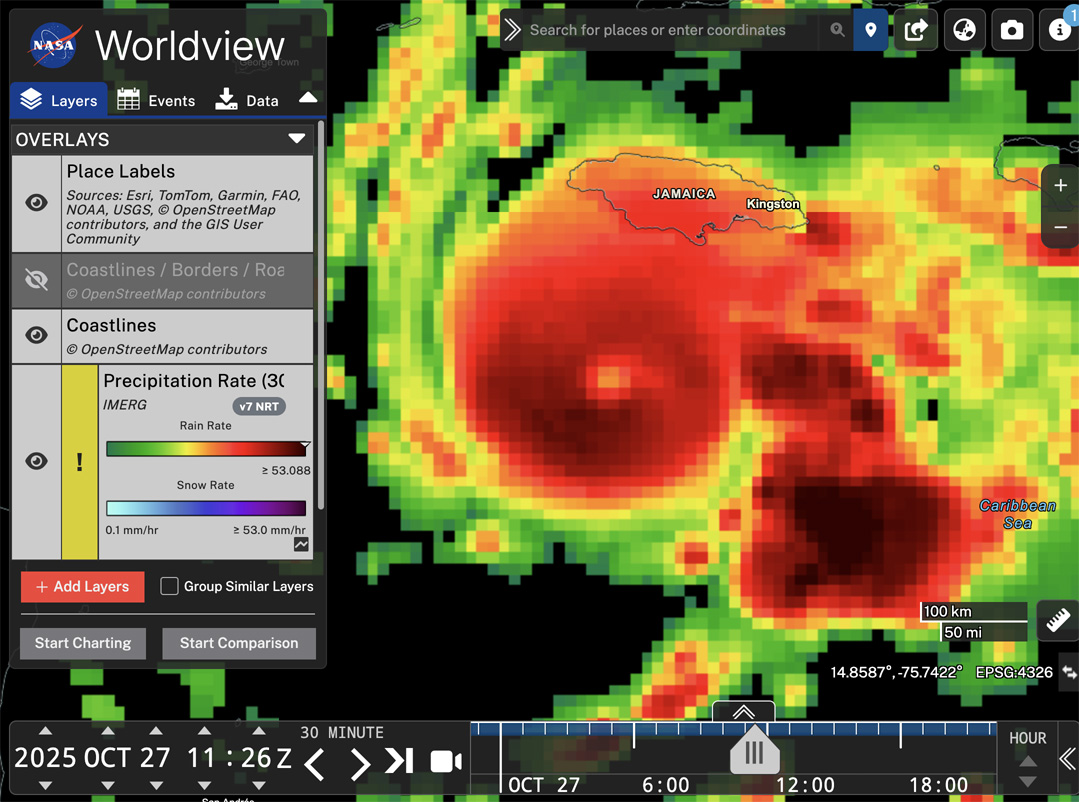Click the place search input field
The height and width of the screenshot is (802, 1079).
click(x=670, y=30)
